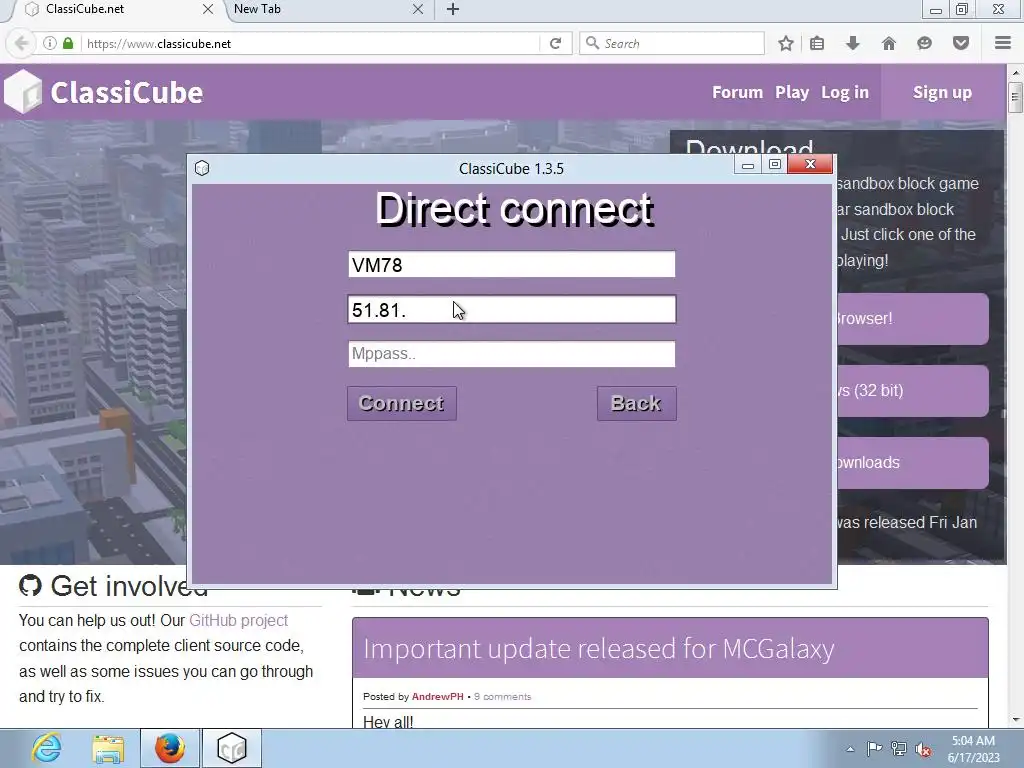Viewport: 1024px width, 768px height.
Task: Click the Back button in Direct connect
Action: tap(636, 404)
